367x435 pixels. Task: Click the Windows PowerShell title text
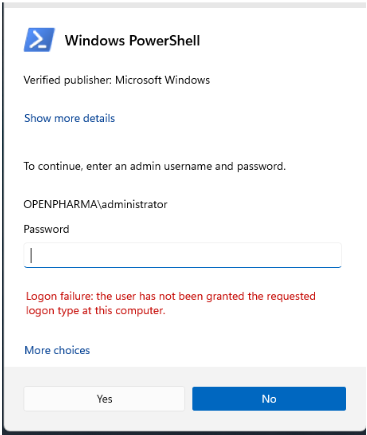coord(132,41)
